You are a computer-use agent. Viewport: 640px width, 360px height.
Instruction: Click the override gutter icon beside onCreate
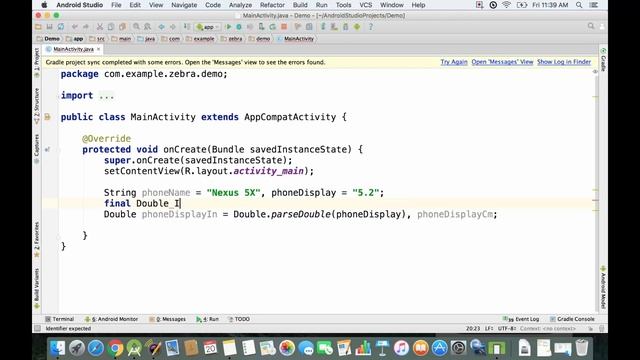coord(47,149)
